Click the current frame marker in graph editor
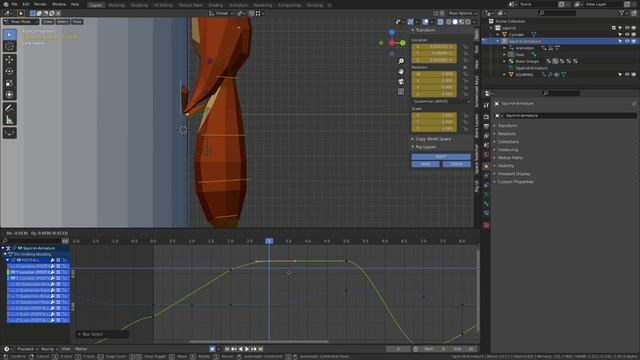This screenshot has width=640, height=360. pyautogui.click(x=269, y=241)
